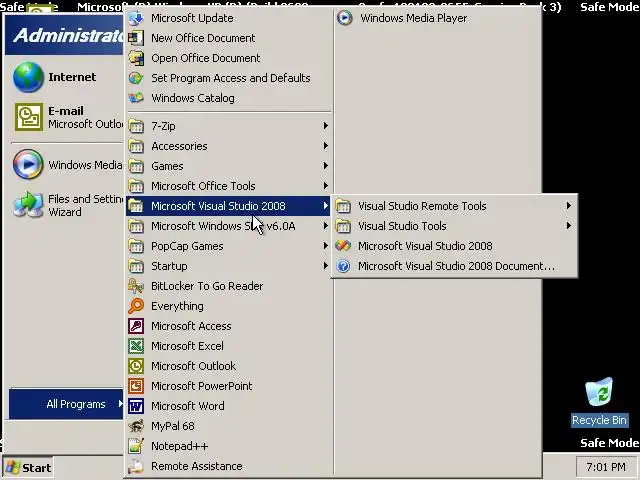Click the Recycle Bin desktop icon
This screenshot has height=480, width=640.
(599, 392)
